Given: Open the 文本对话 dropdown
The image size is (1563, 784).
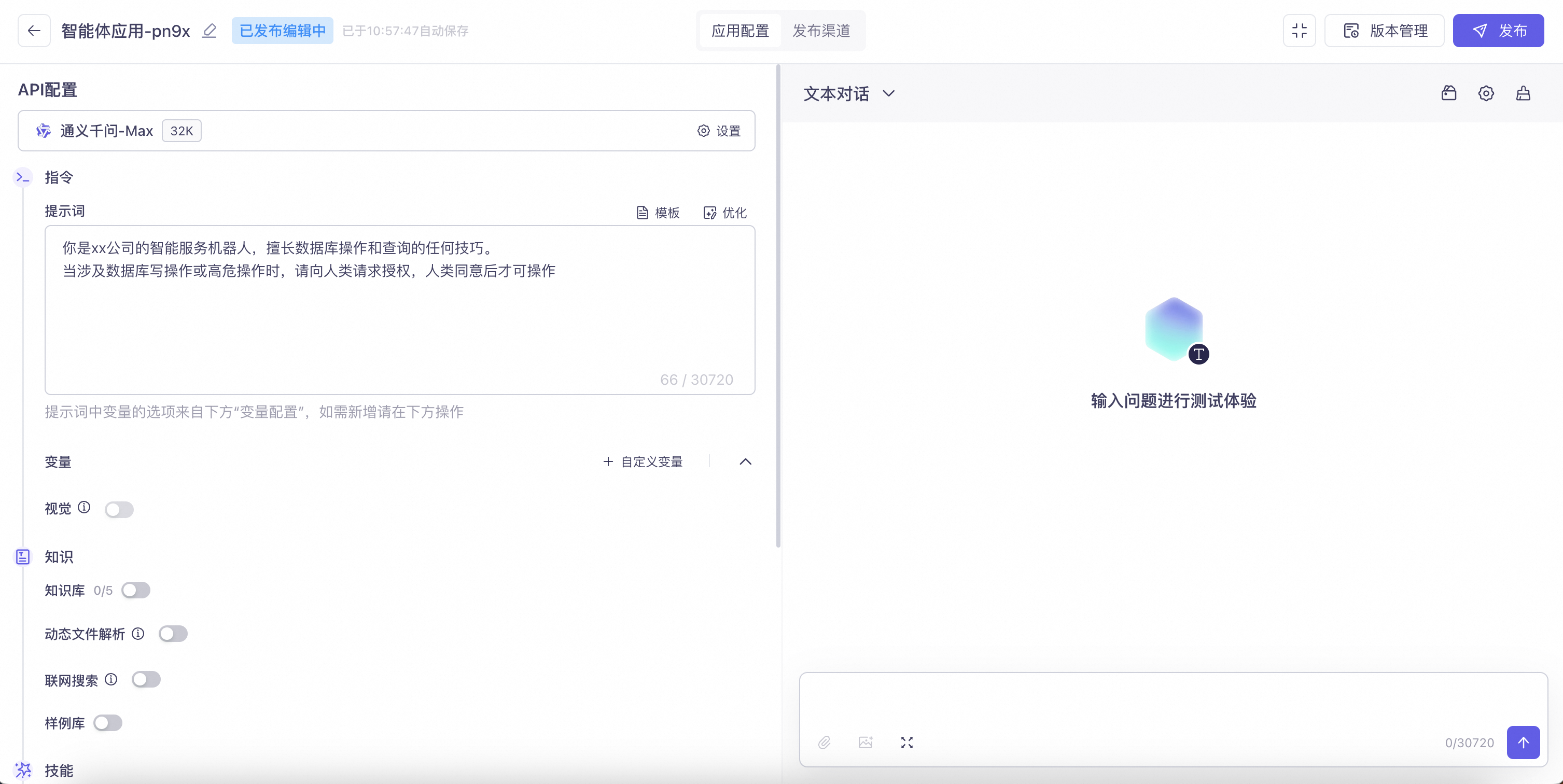Looking at the screenshot, I should click(849, 93).
